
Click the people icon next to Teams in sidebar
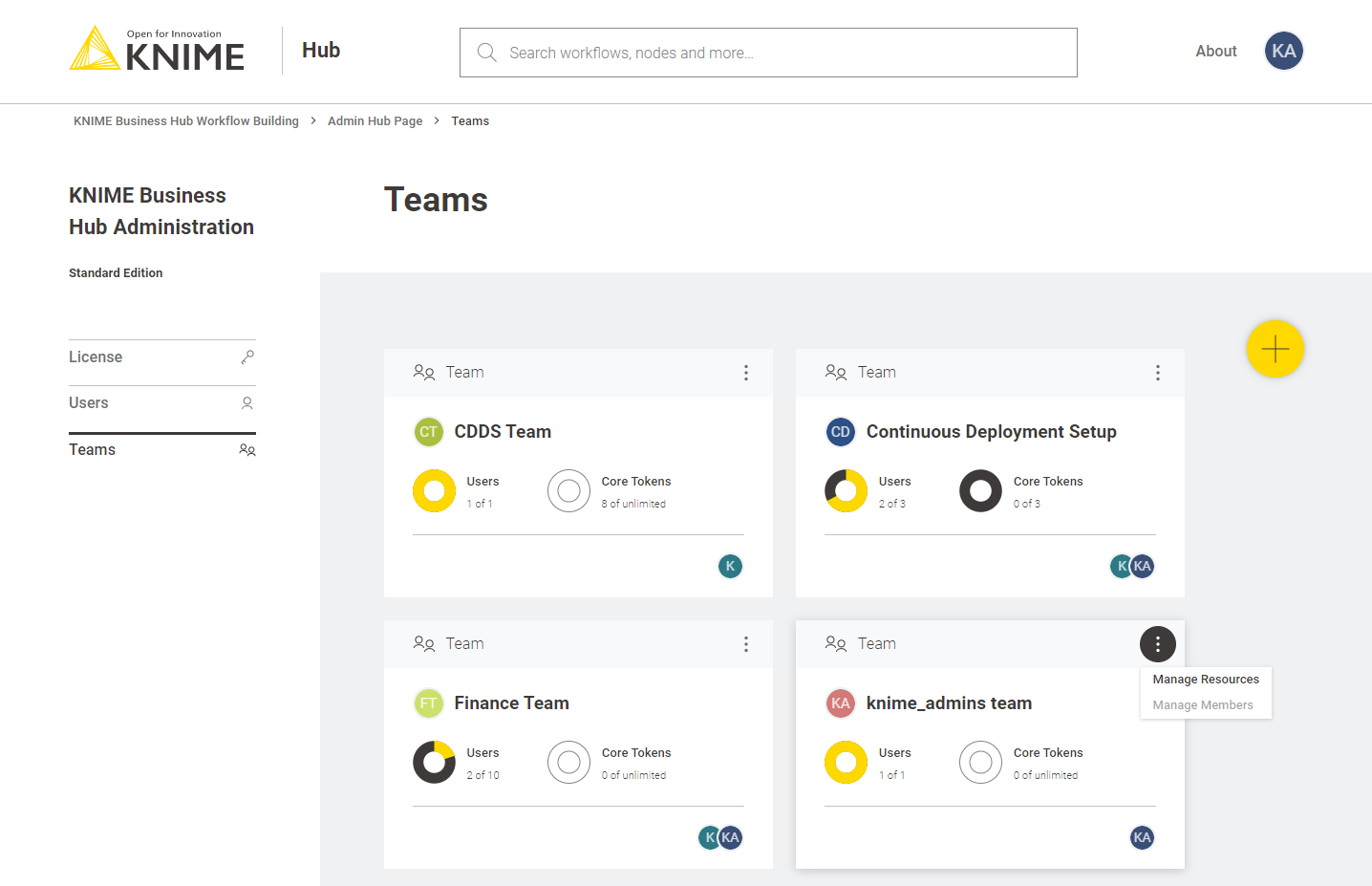(x=247, y=450)
